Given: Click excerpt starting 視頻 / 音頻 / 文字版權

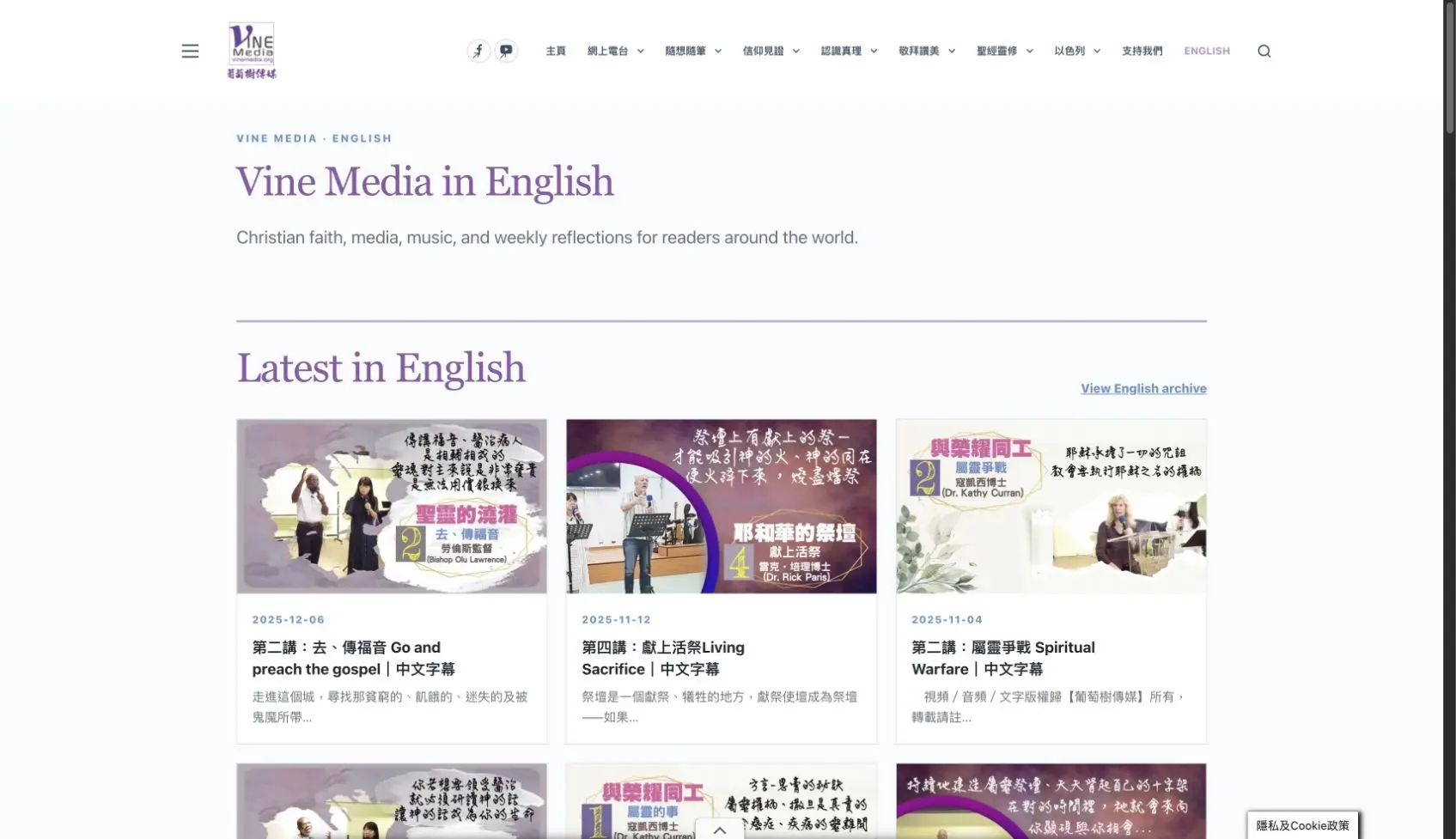Looking at the screenshot, I should [1049, 707].
